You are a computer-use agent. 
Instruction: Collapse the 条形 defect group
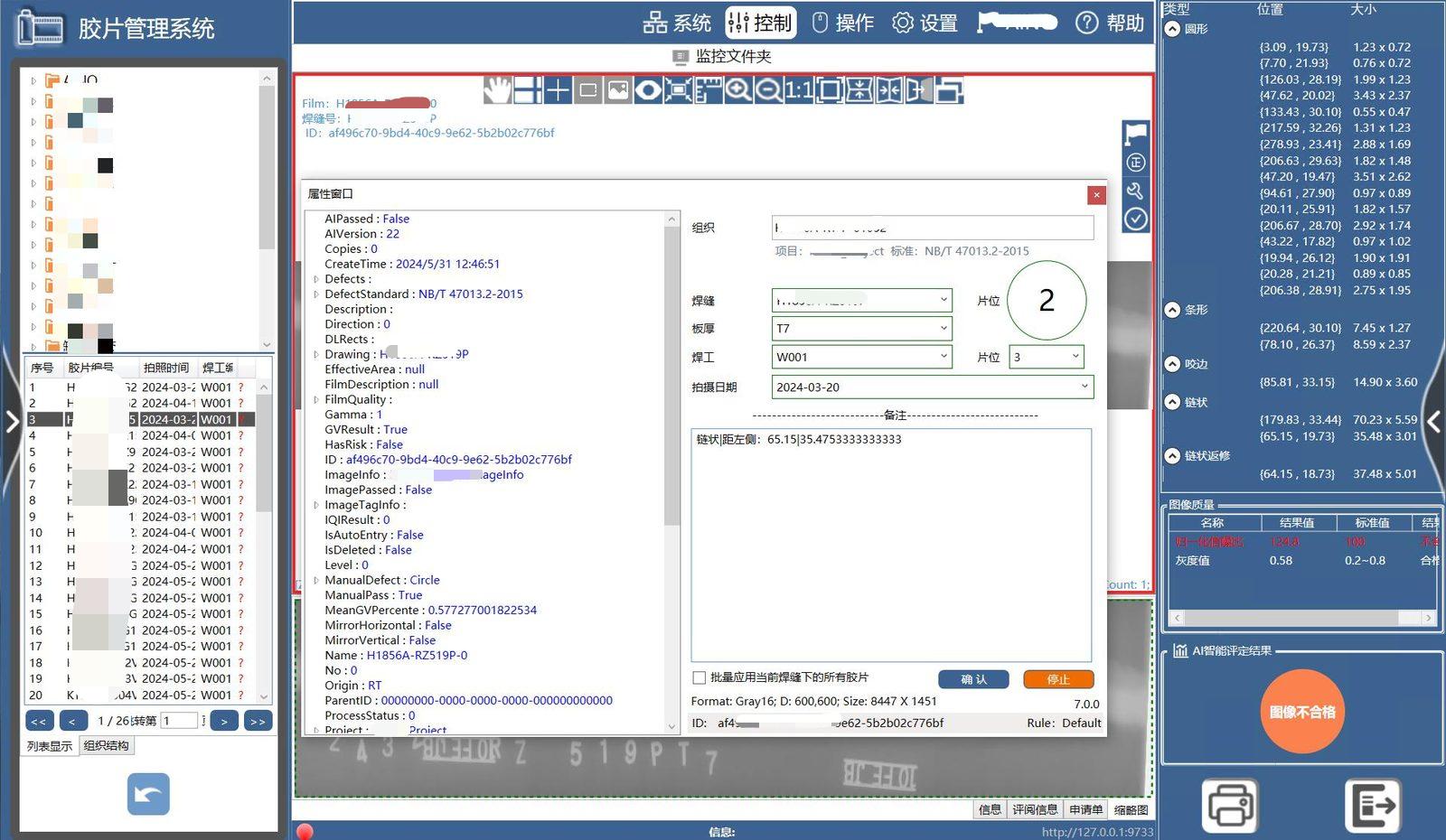coord(1172,310)
